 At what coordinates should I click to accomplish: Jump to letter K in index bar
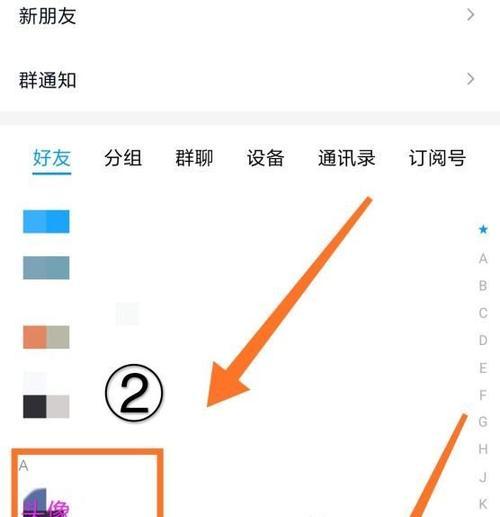(x=483, y=504)
